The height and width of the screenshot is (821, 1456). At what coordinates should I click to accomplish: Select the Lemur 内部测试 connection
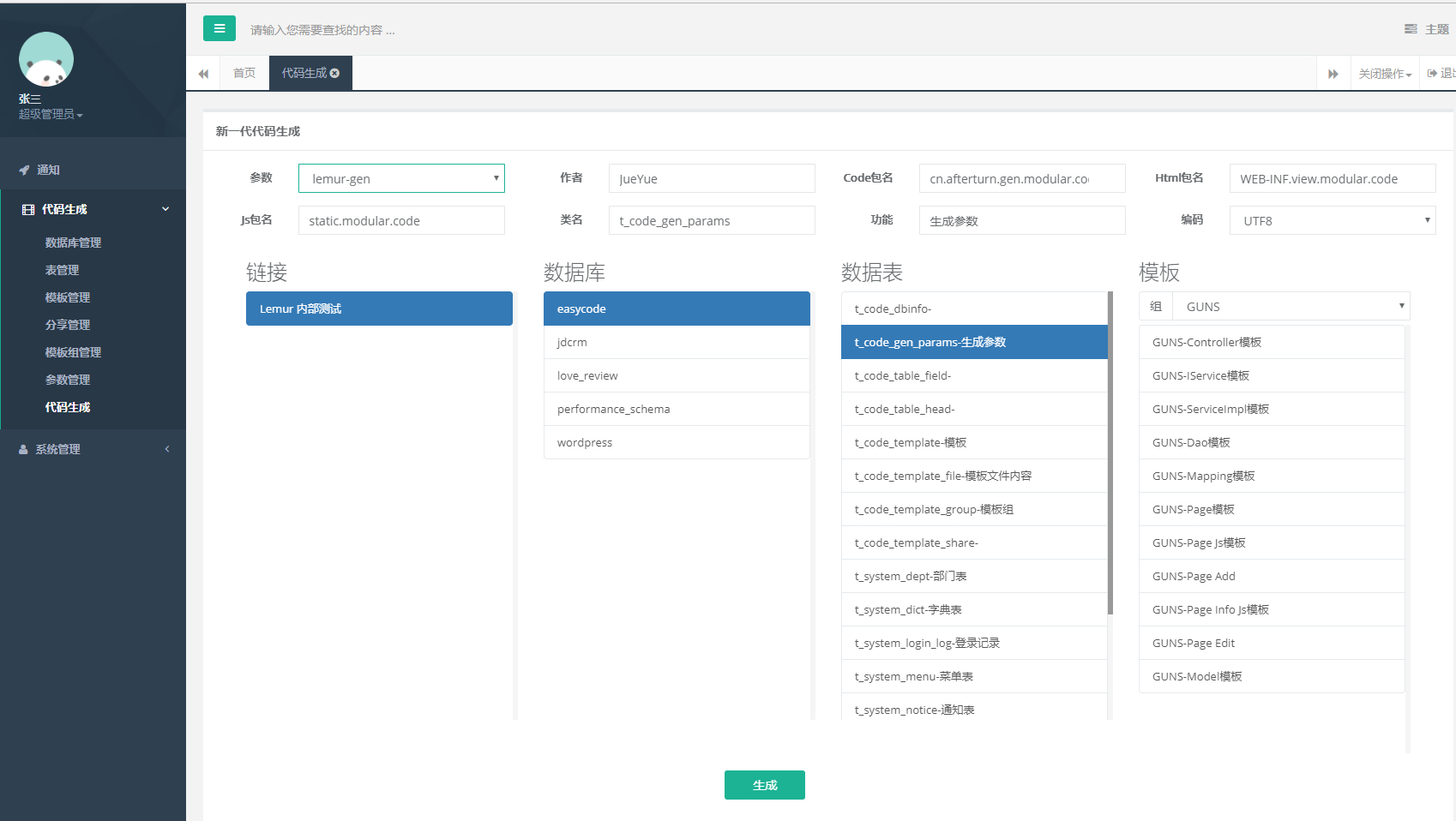(379, 309)
